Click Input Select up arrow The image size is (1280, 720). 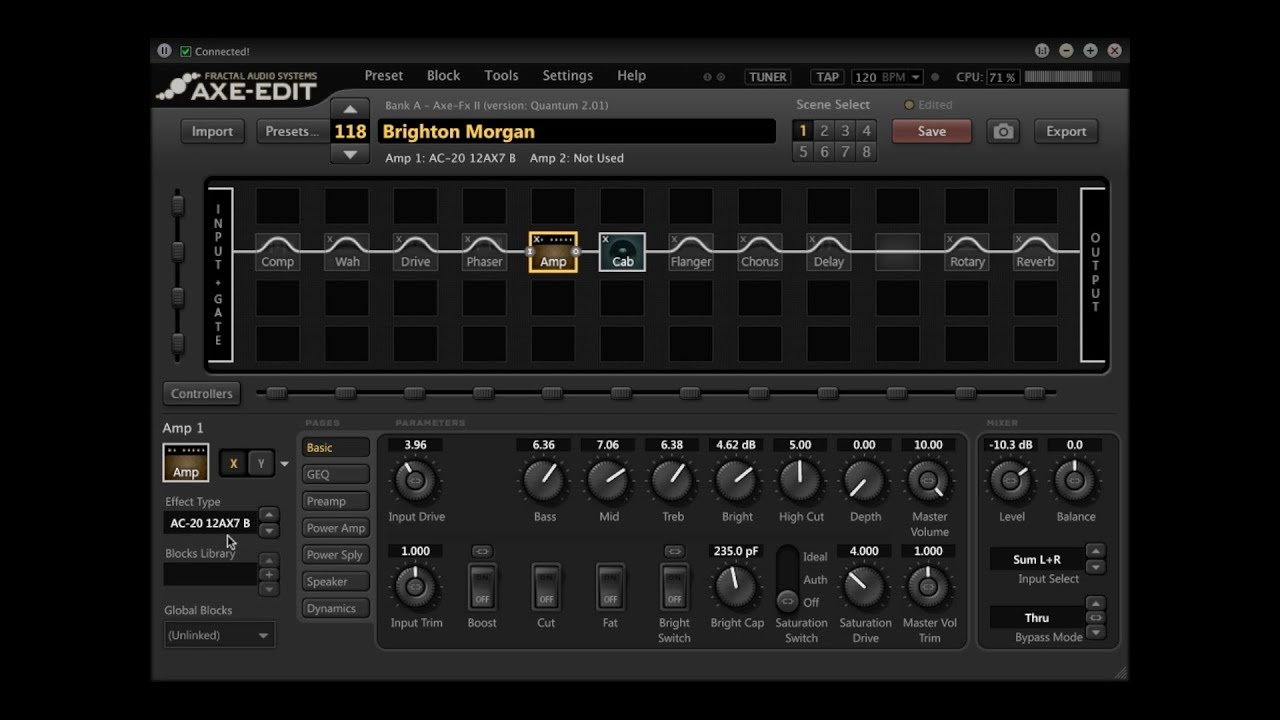(1095, 551)
